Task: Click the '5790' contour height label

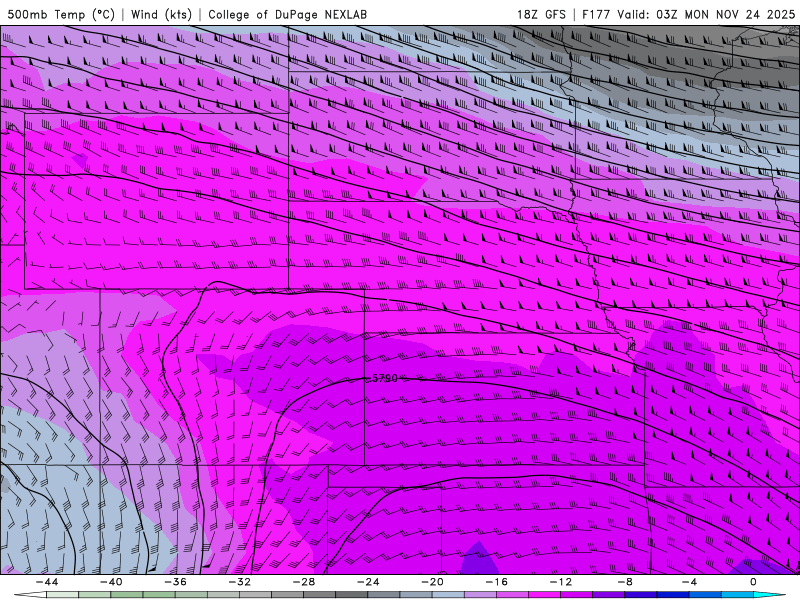Action: pyautogui.click(x=385, y=378)
